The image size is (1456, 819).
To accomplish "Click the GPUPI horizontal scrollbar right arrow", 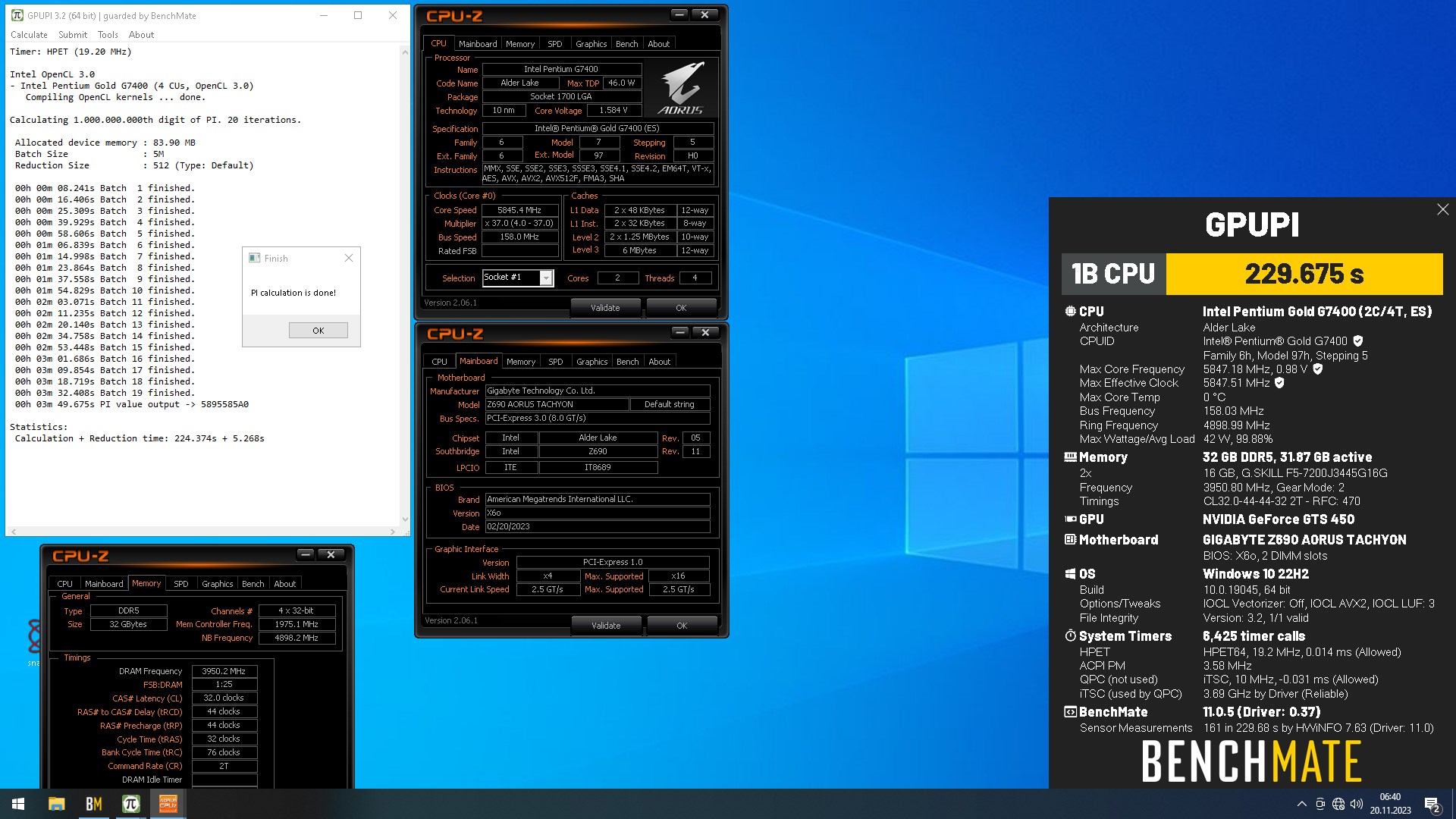I will click(x=393, y=532).
